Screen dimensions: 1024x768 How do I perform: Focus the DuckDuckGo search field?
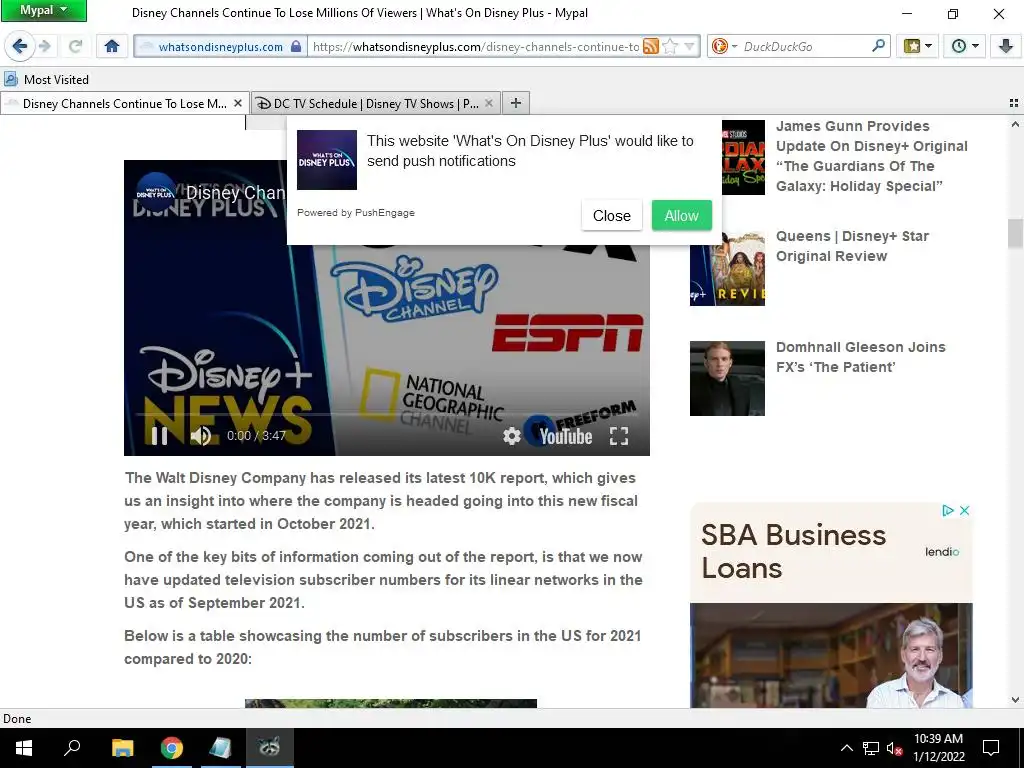point(805,46)
